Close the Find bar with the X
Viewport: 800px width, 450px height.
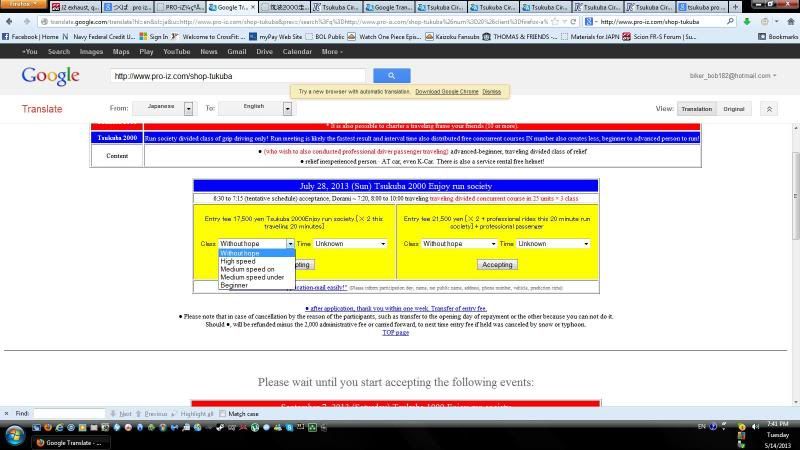[x=6, y=413]
